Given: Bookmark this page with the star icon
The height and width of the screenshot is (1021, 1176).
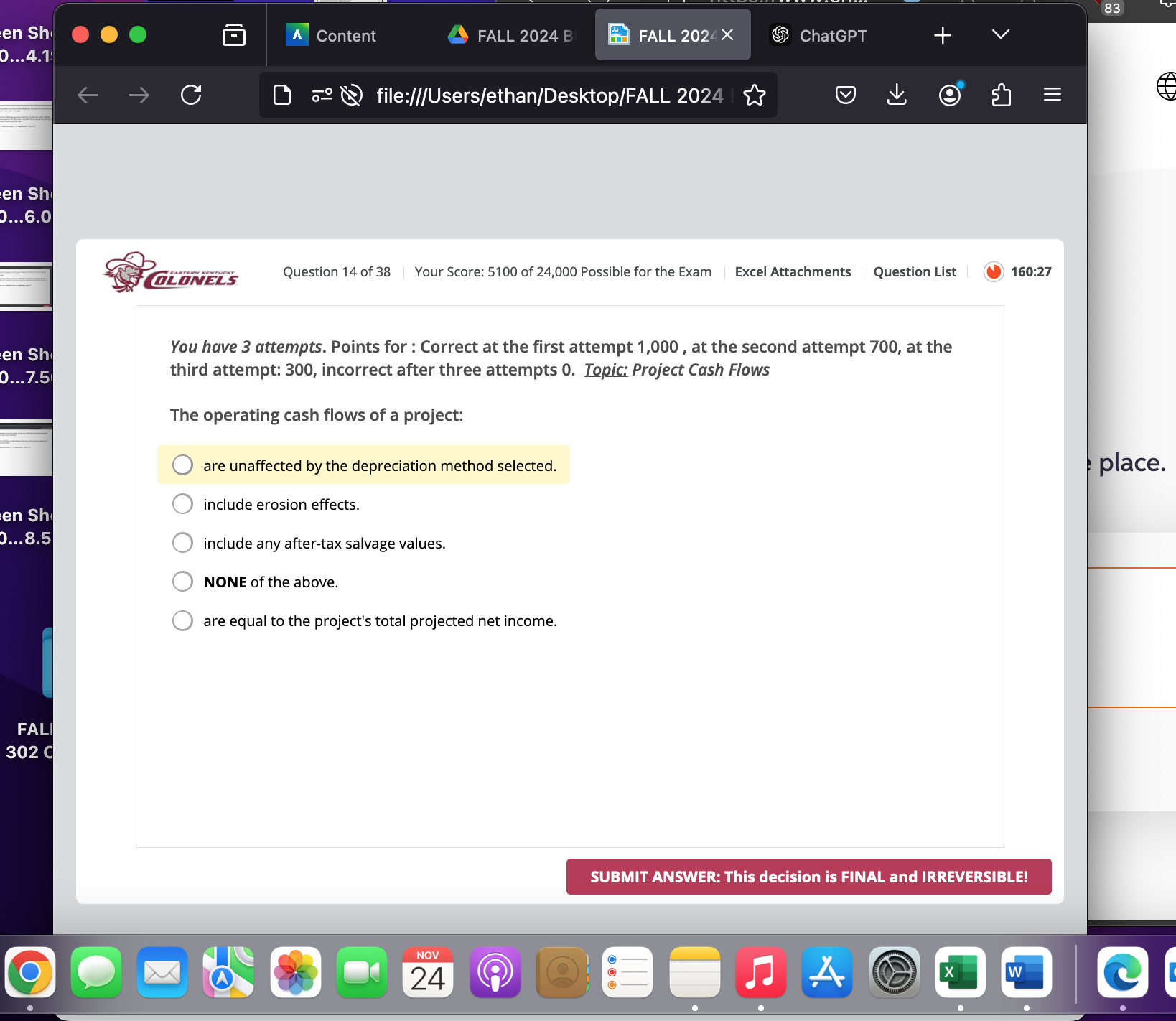Looking at the screenshot, I should (755, 95).
